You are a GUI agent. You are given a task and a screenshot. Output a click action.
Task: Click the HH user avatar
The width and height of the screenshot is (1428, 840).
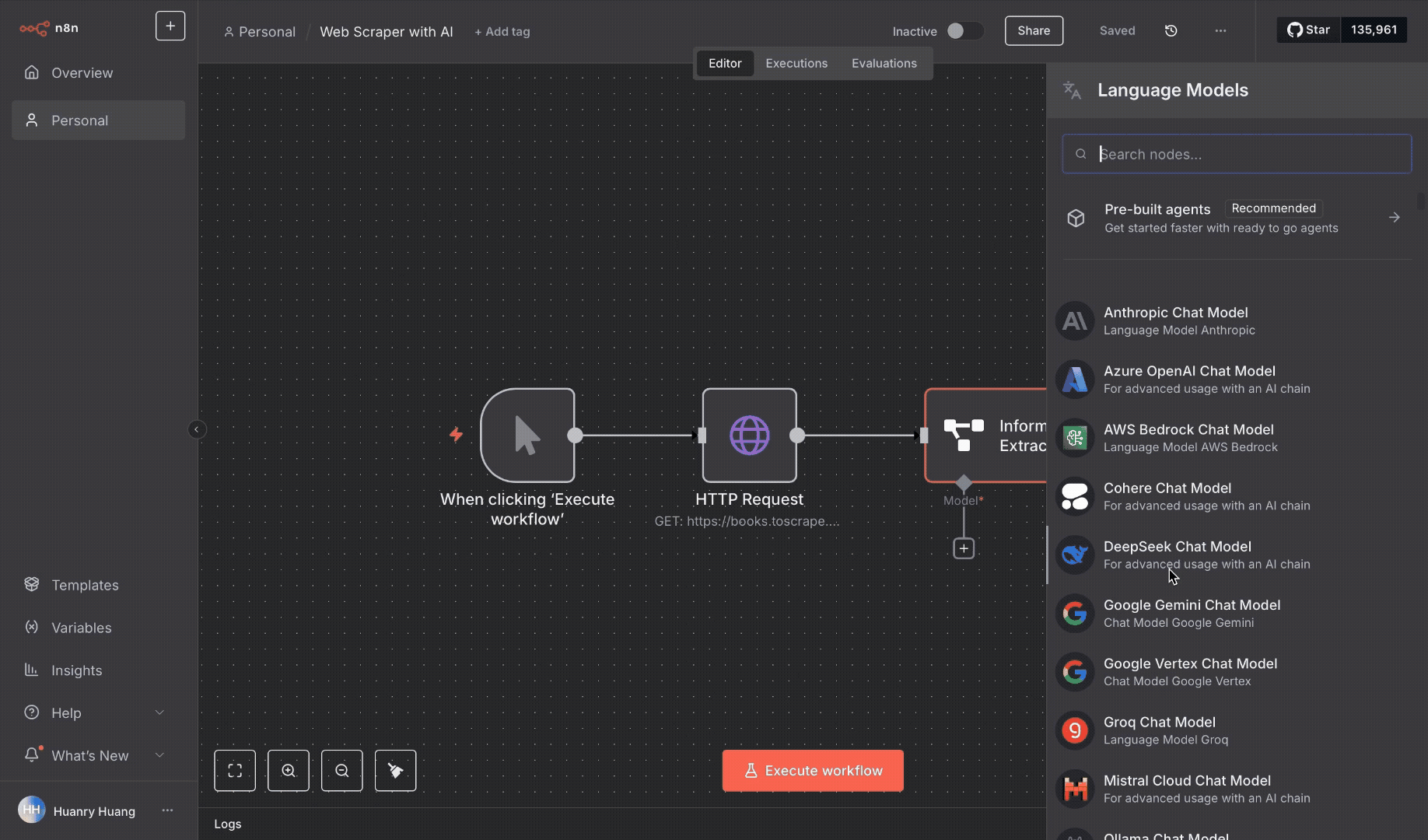31,810
